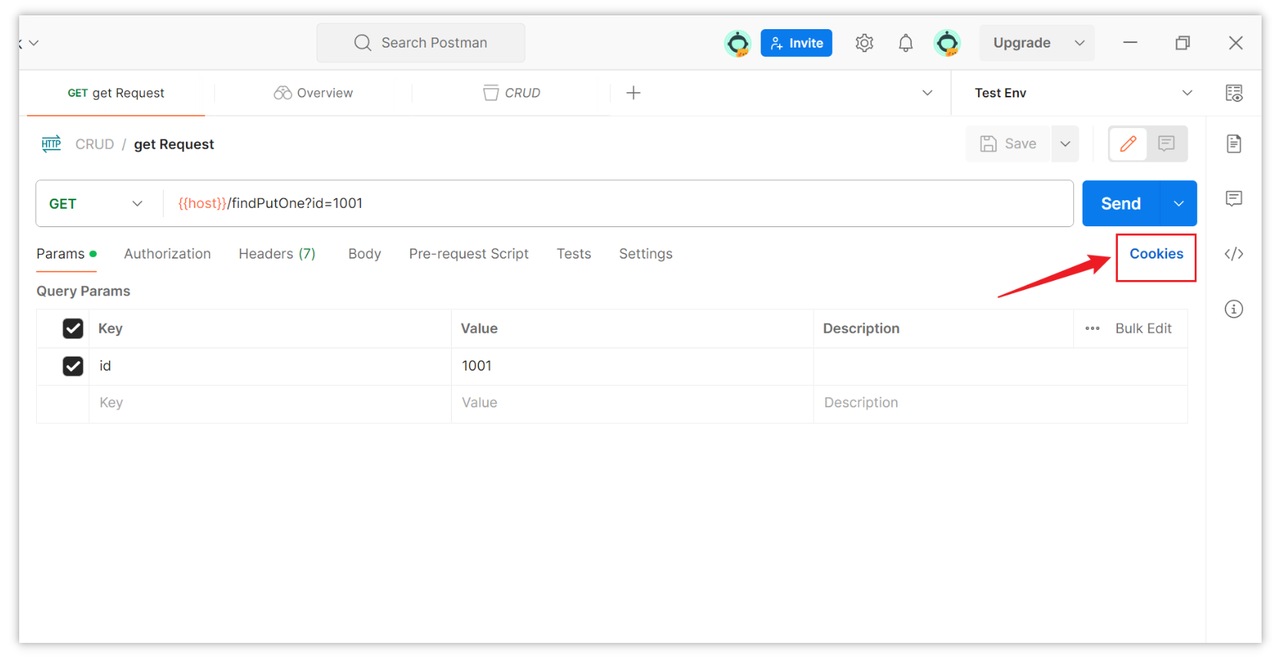Open the Cookies link

(1156, 254)
